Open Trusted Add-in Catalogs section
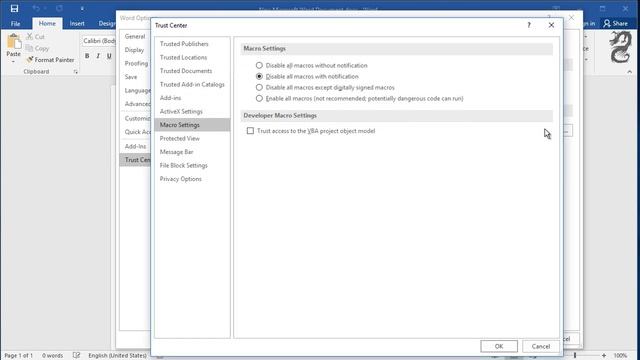Viewport: 640px width, 360px height. coord(192,84)
